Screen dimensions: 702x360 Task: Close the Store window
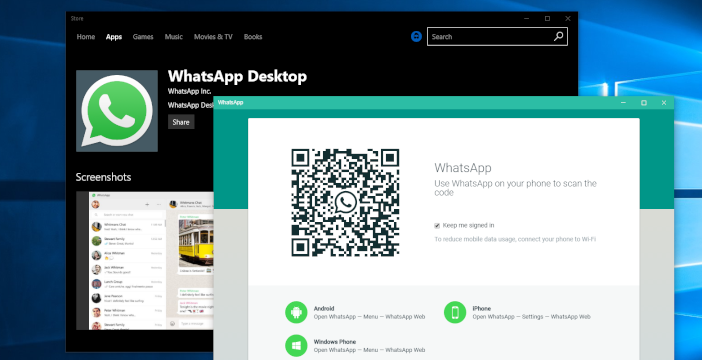(568, 18)
